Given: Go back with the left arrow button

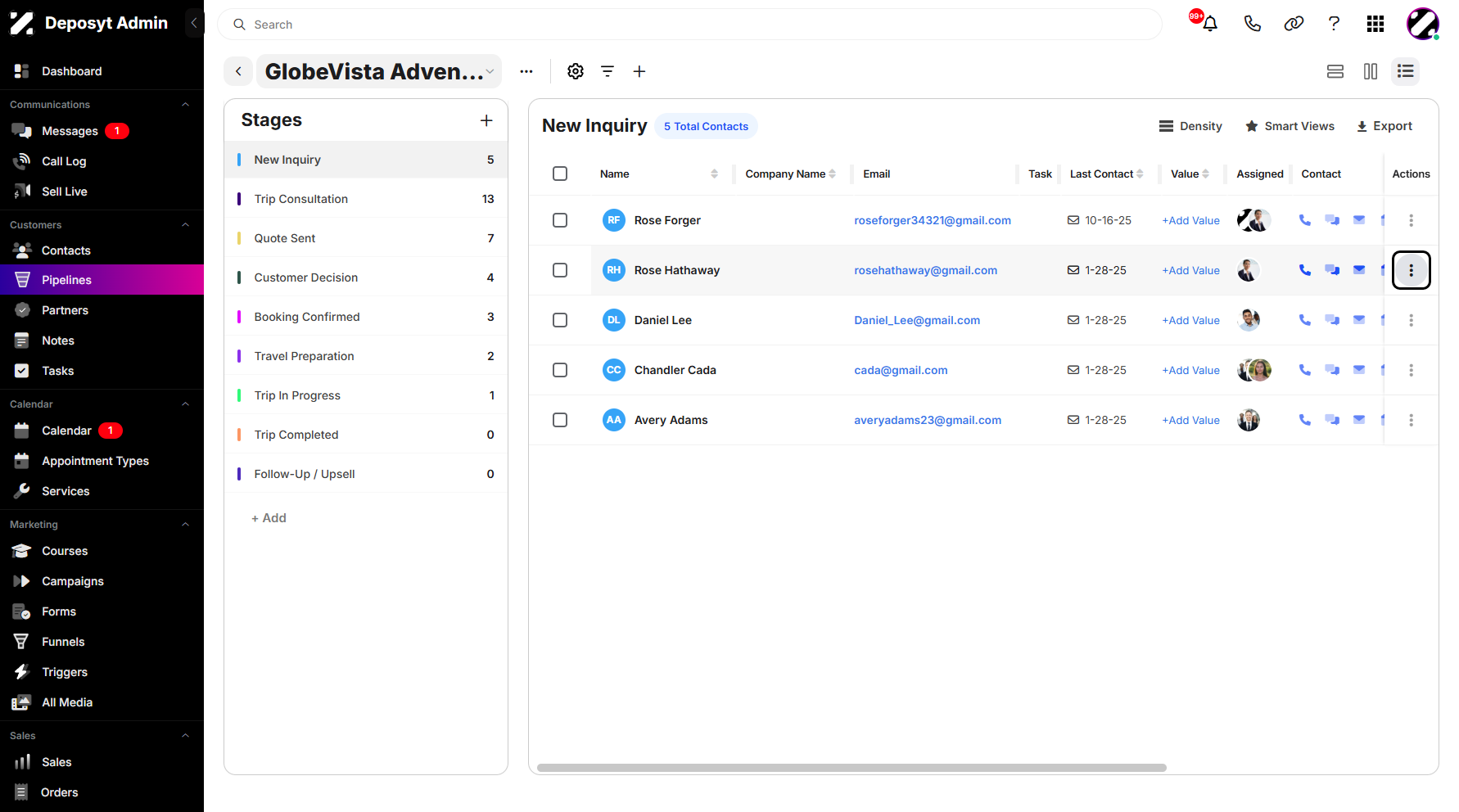Looking at the screenshot, I should (238, 71).
